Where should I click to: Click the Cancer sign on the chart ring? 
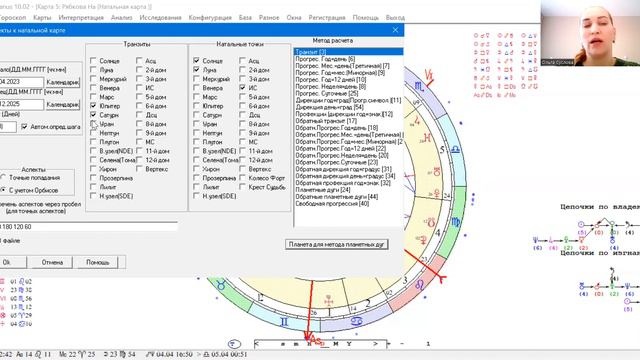356,321
